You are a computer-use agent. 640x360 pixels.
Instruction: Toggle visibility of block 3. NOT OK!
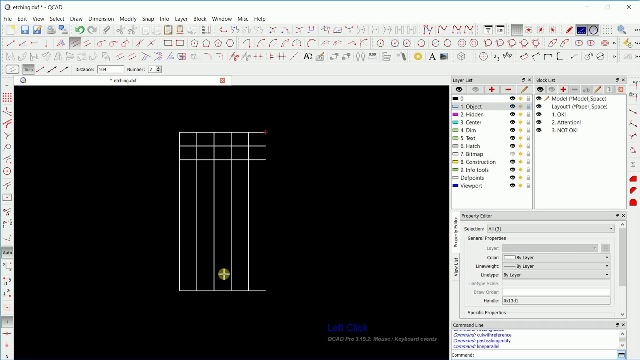[x=539, y=130]
